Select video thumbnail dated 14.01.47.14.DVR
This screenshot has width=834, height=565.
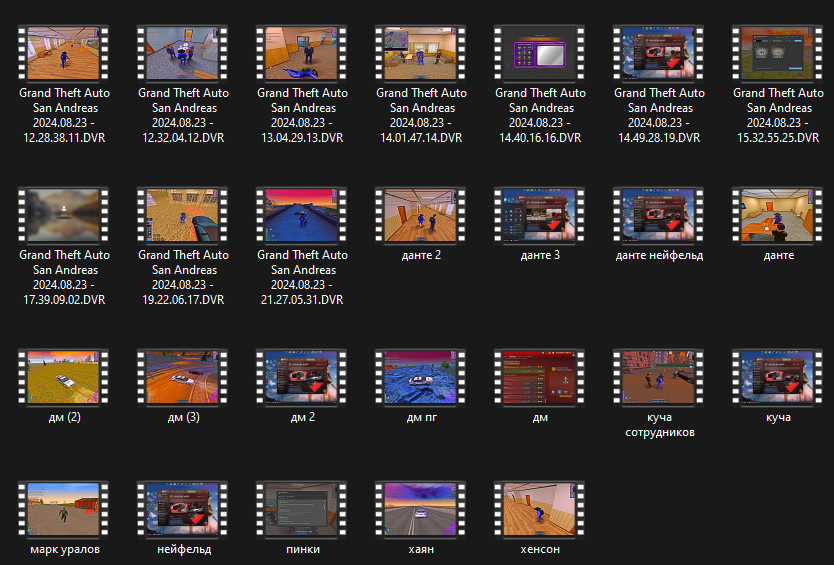421,53
